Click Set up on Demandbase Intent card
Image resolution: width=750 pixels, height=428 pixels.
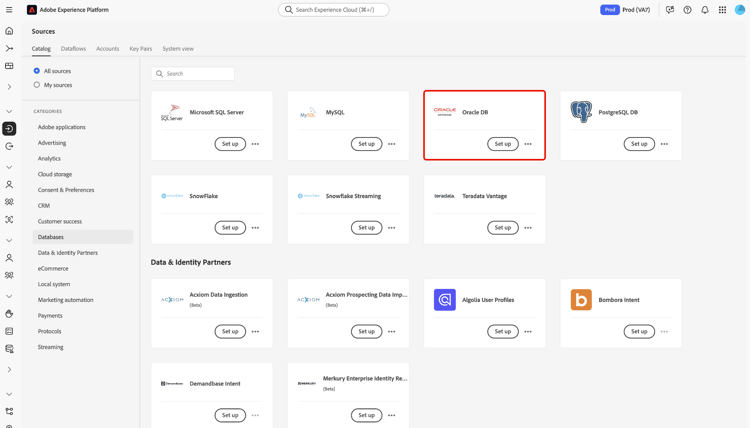pos(230,415)
